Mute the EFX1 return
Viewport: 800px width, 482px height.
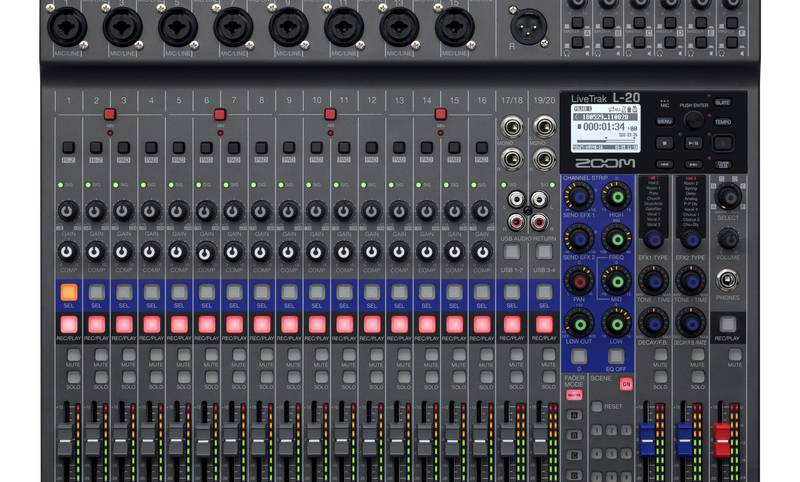(661, 355)
